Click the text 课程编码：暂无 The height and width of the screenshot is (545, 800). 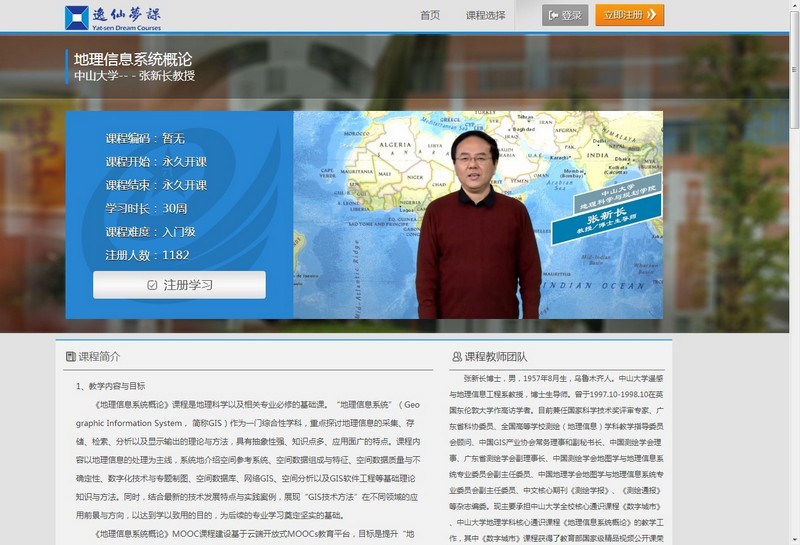tap(145, 138)
